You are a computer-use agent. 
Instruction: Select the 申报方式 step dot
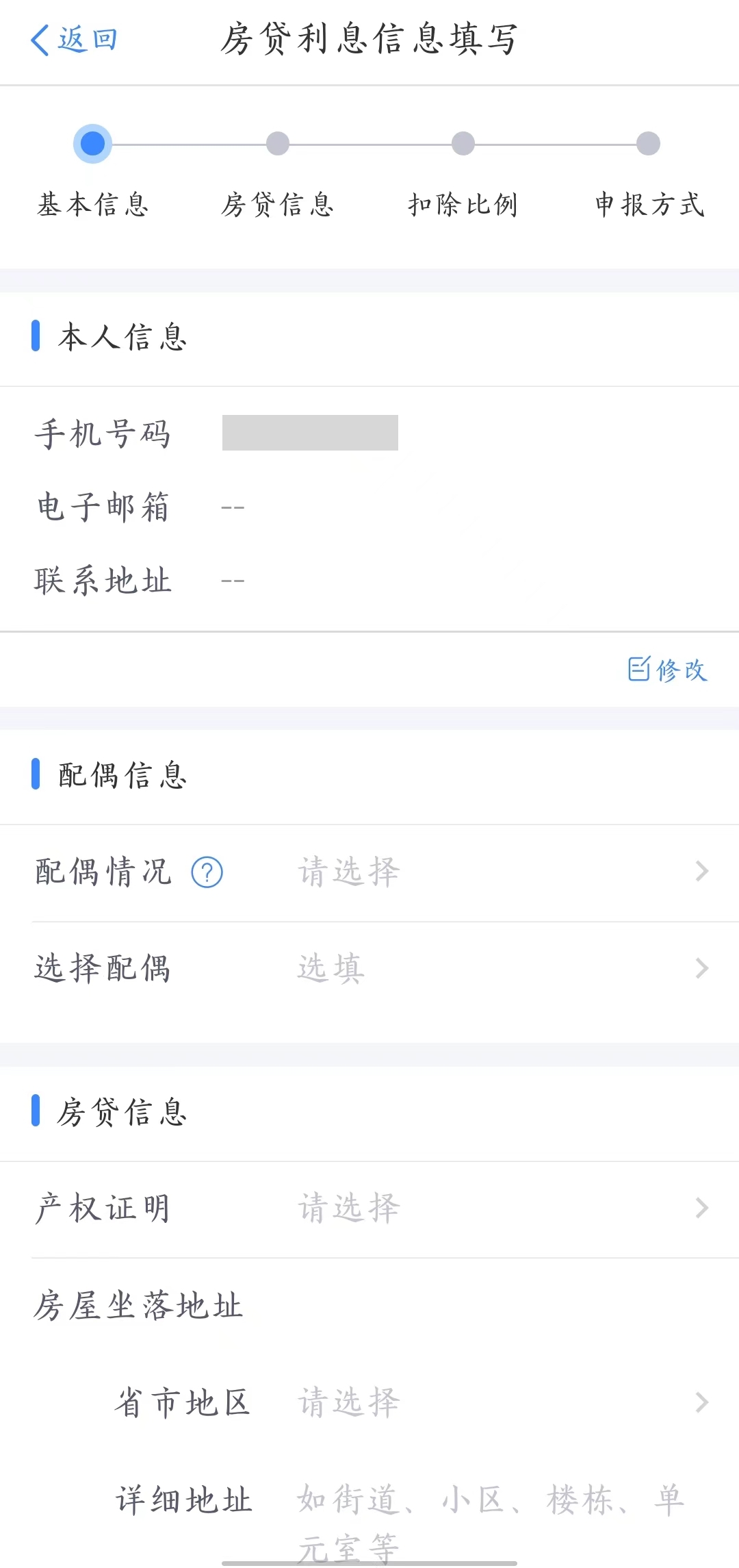tap(648, 144)
